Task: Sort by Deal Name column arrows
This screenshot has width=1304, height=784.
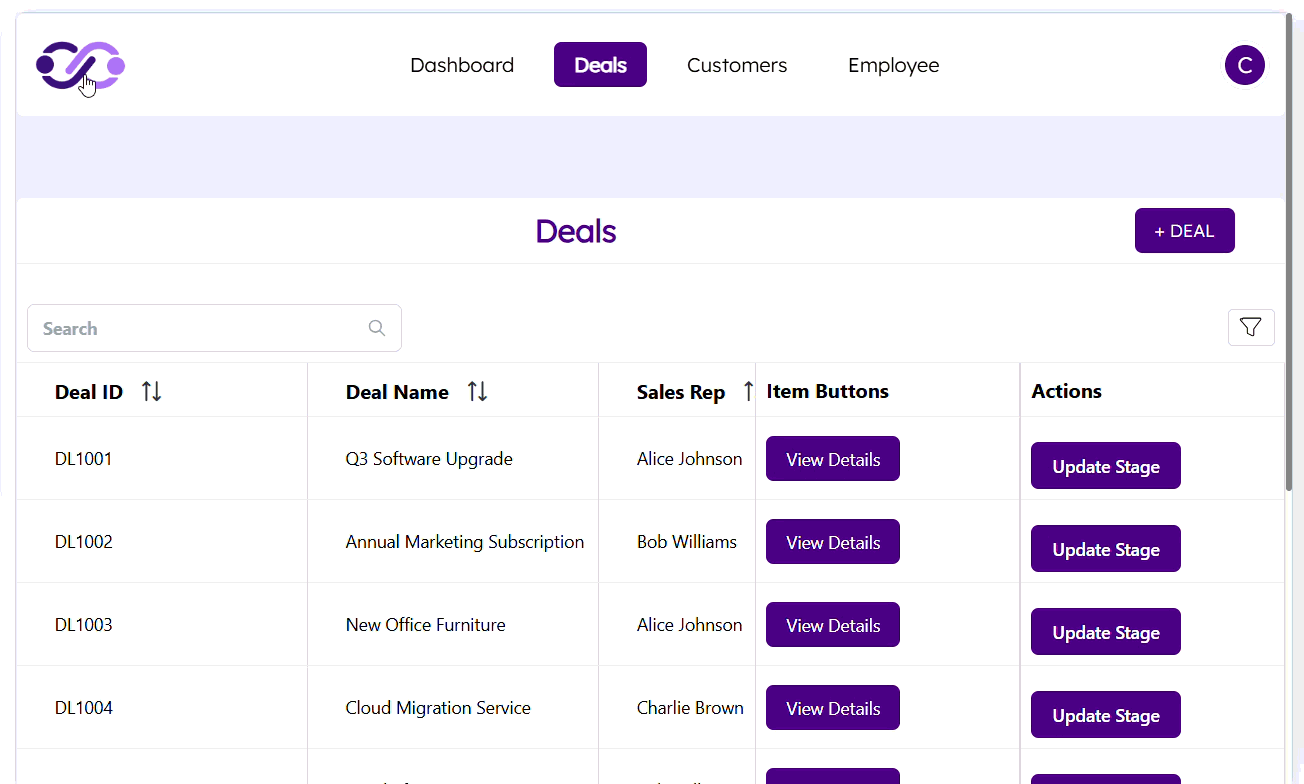Action: [477, 391]
